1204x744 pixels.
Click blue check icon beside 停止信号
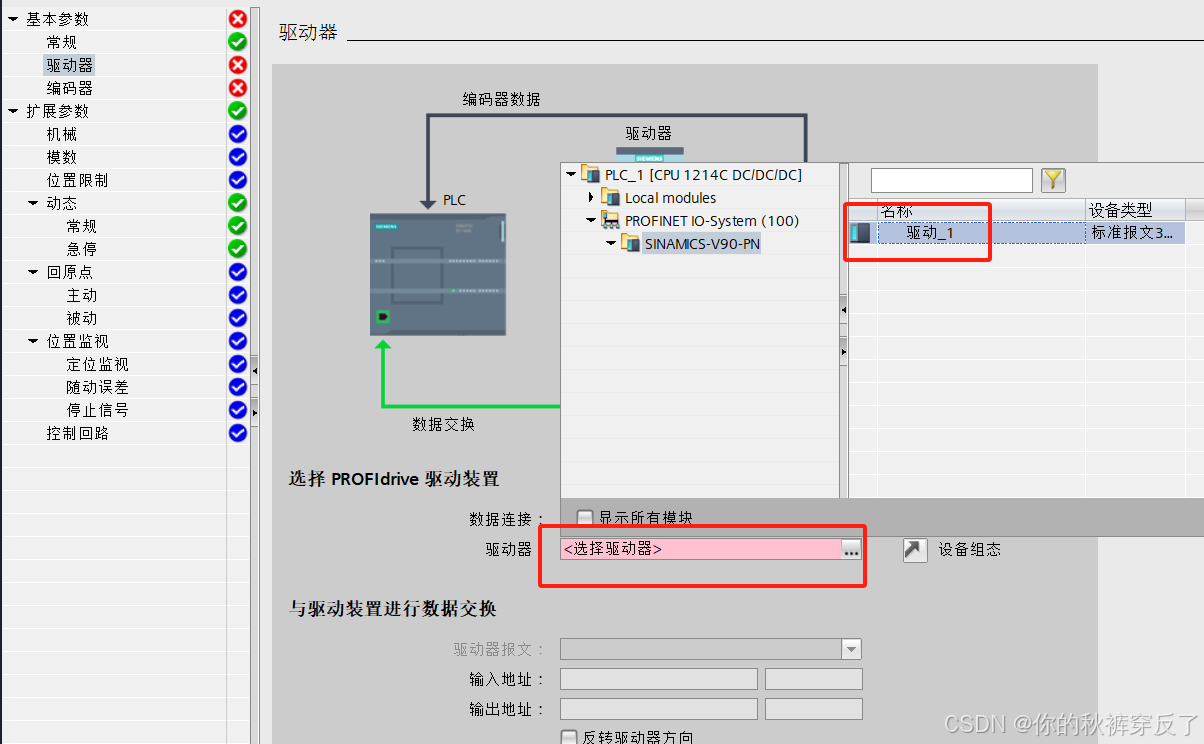237,410
